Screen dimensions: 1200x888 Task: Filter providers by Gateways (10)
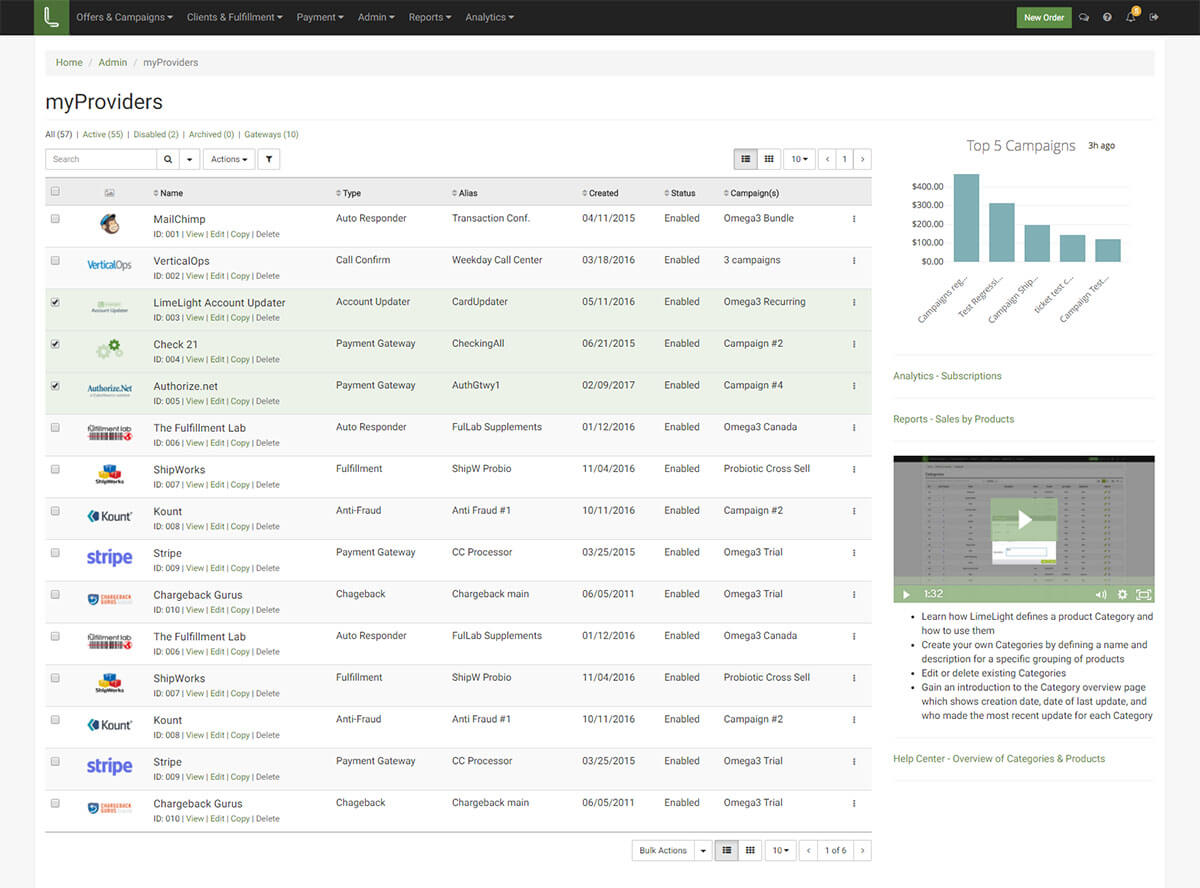(271, 134)
